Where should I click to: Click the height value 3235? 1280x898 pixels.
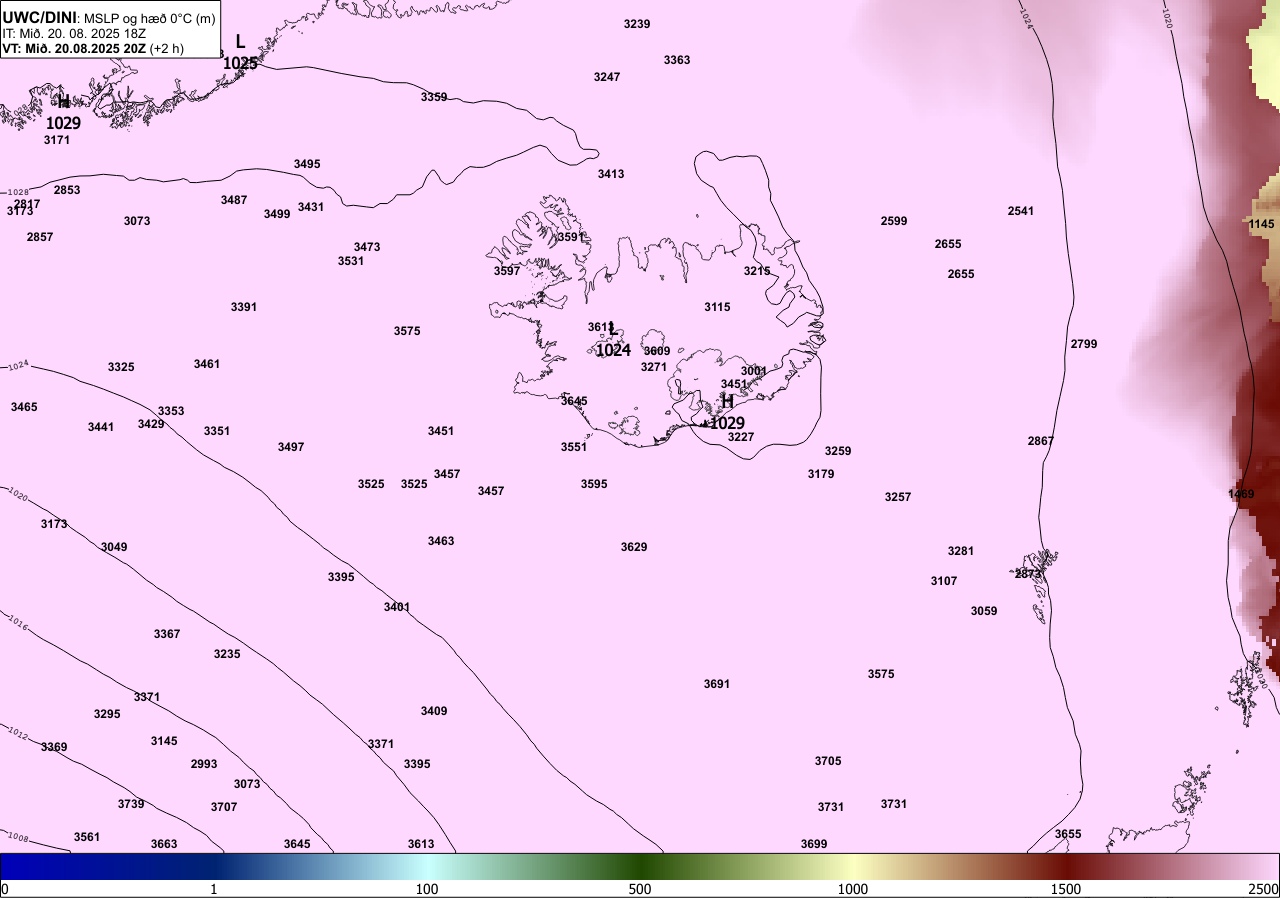[227, 654]
